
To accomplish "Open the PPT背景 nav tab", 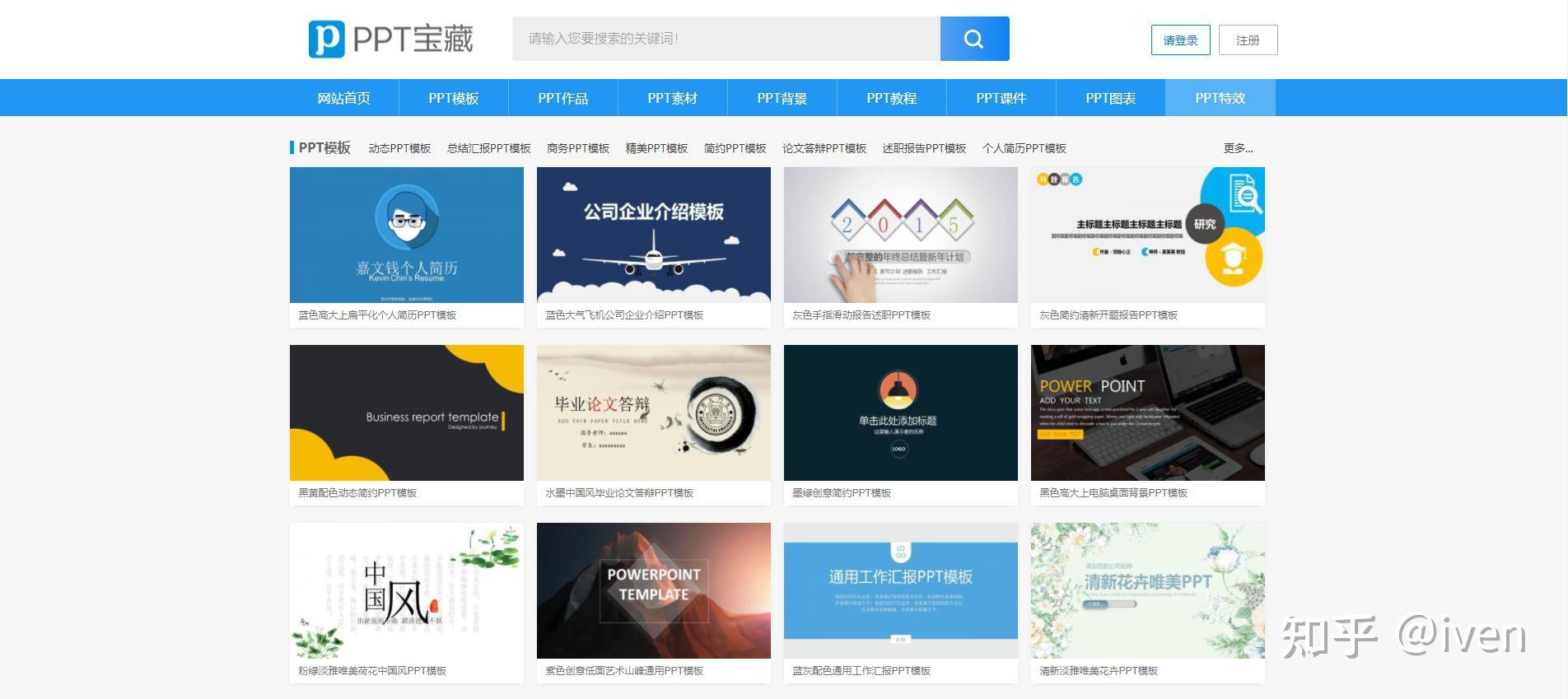I will tap(782, 98).
